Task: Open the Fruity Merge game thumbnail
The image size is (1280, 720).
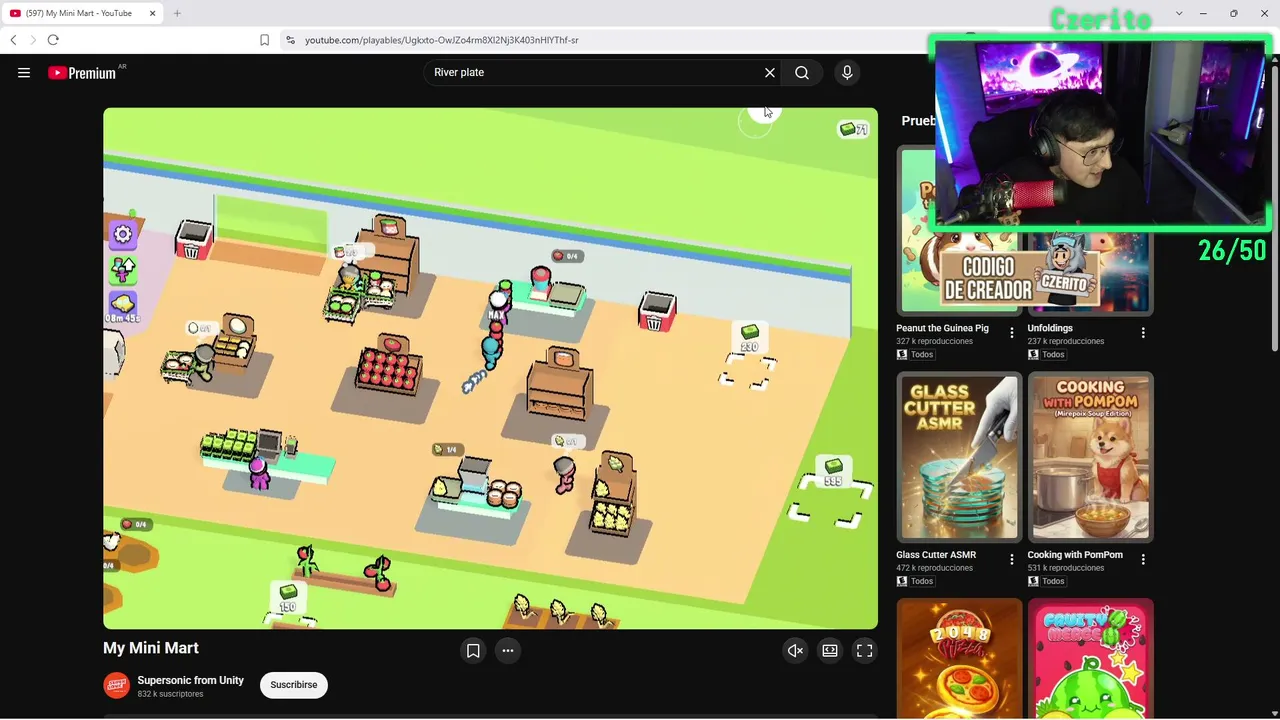Action: point(1091,658)
